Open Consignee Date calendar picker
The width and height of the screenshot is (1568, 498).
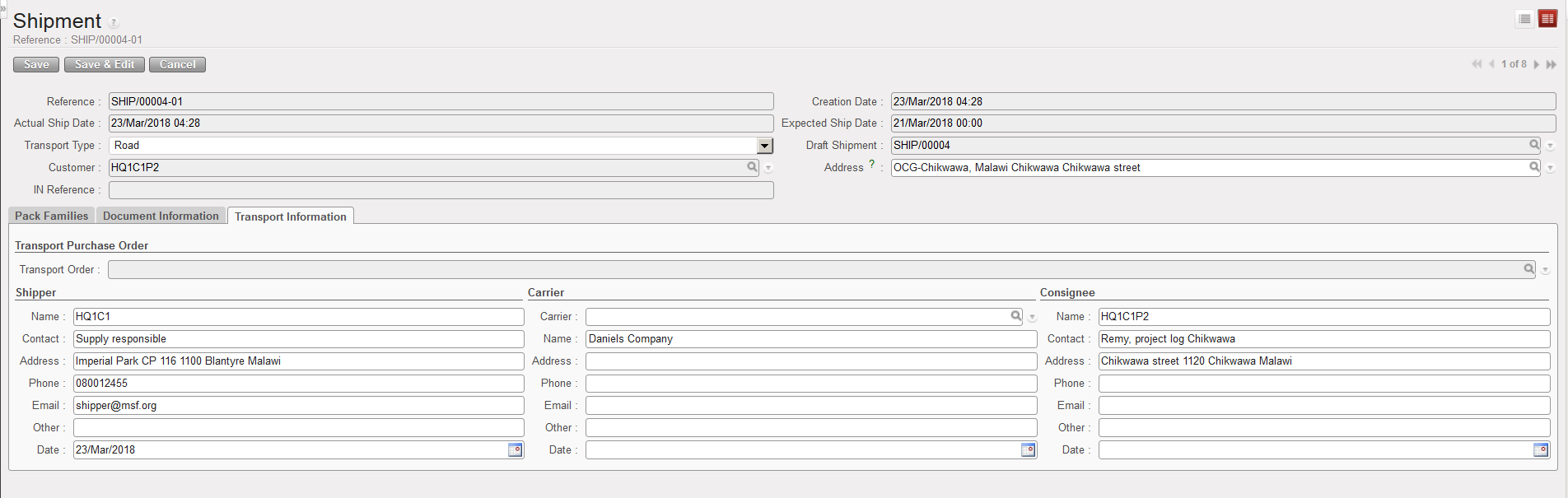point(1541,449)
